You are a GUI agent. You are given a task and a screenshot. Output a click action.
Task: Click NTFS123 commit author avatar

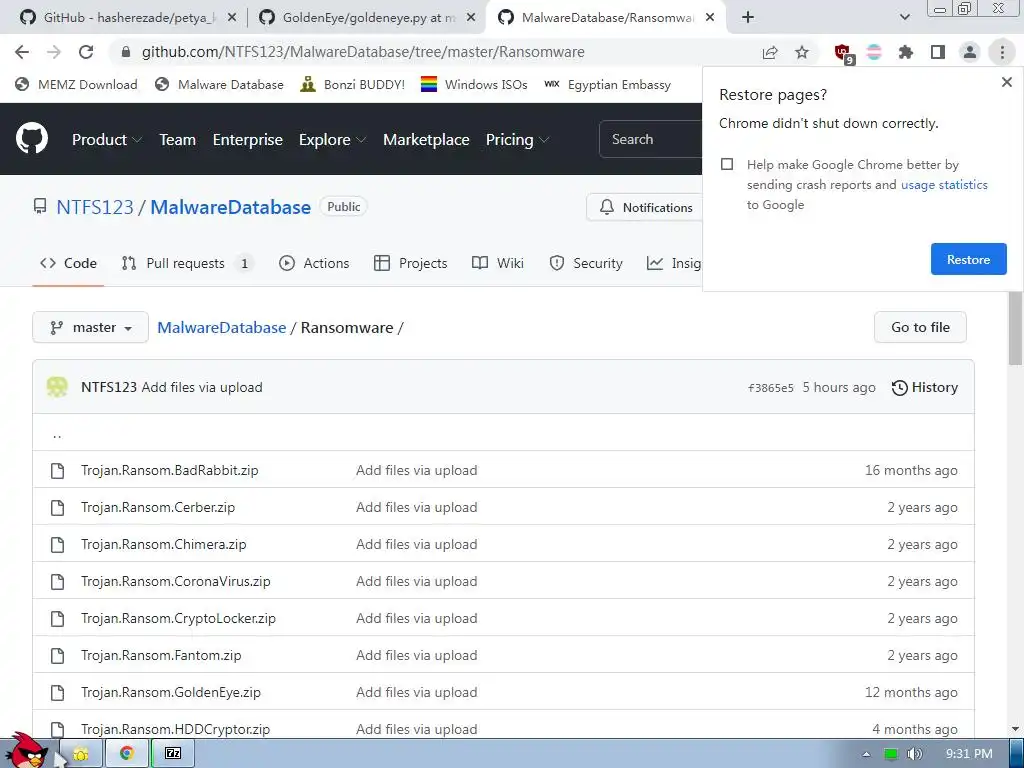point(57,387)
